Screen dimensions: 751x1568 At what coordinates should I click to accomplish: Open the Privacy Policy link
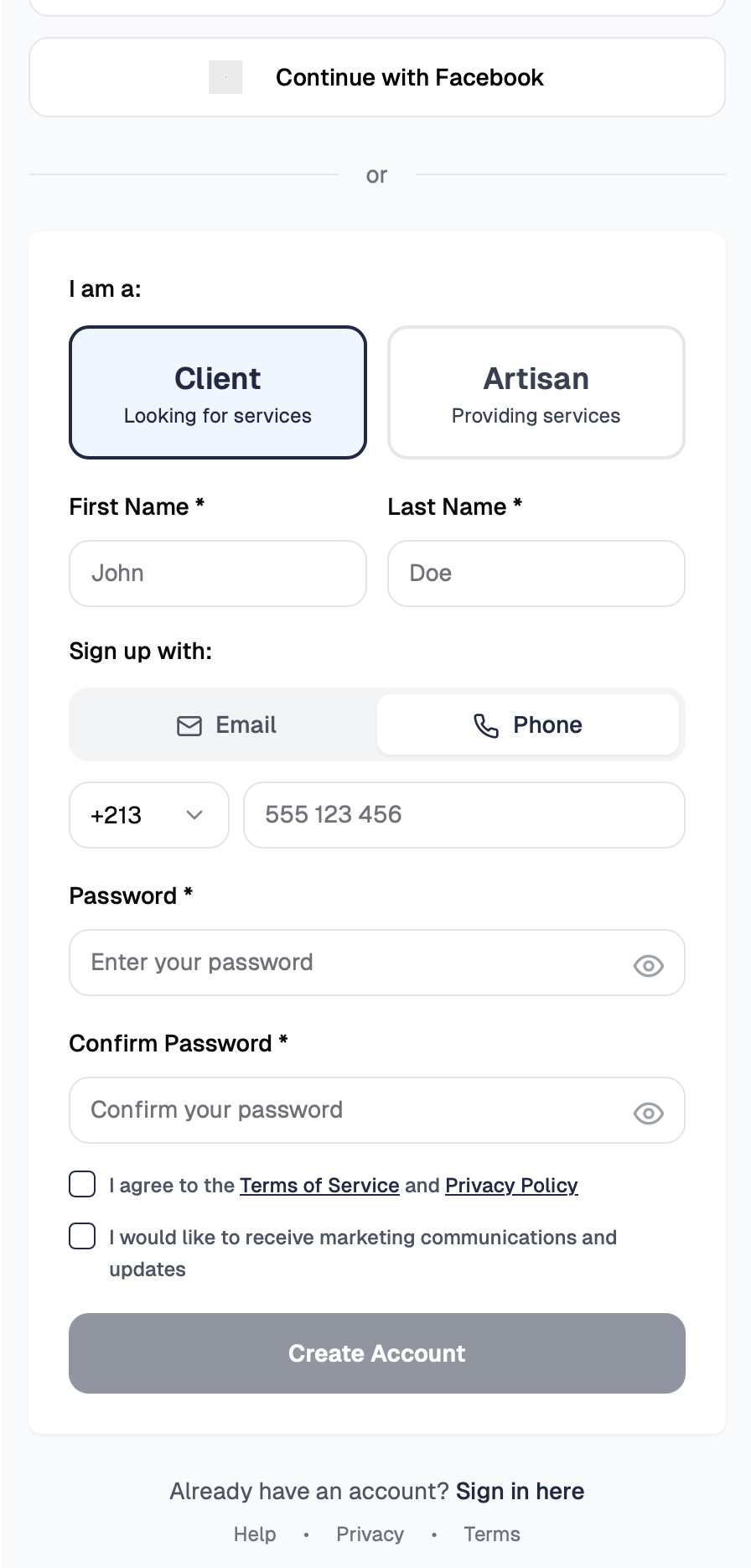(x=511, y=1185)
